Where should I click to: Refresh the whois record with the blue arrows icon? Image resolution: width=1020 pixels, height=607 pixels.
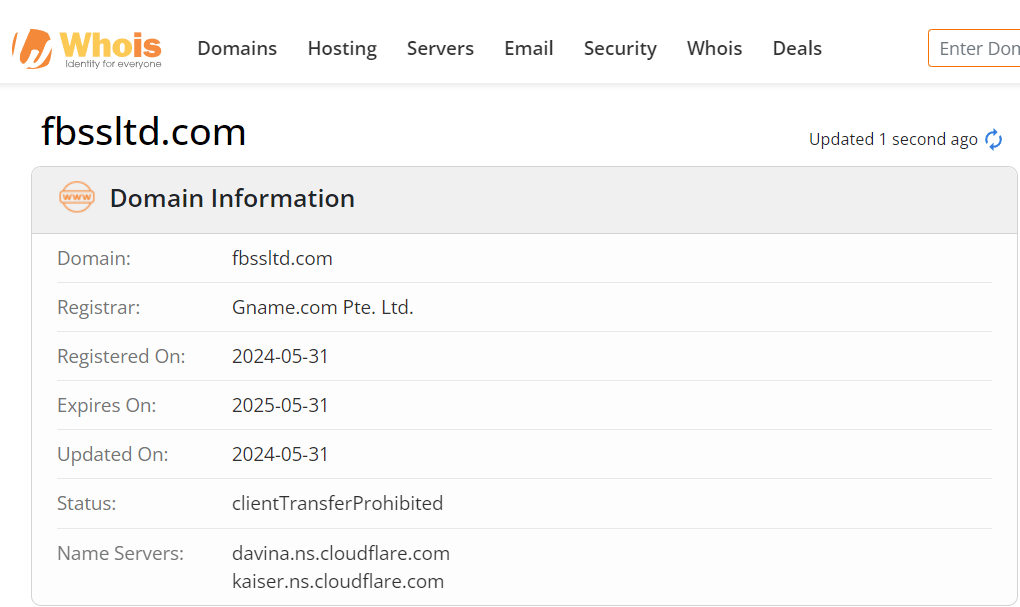click(x=993, y=139)
